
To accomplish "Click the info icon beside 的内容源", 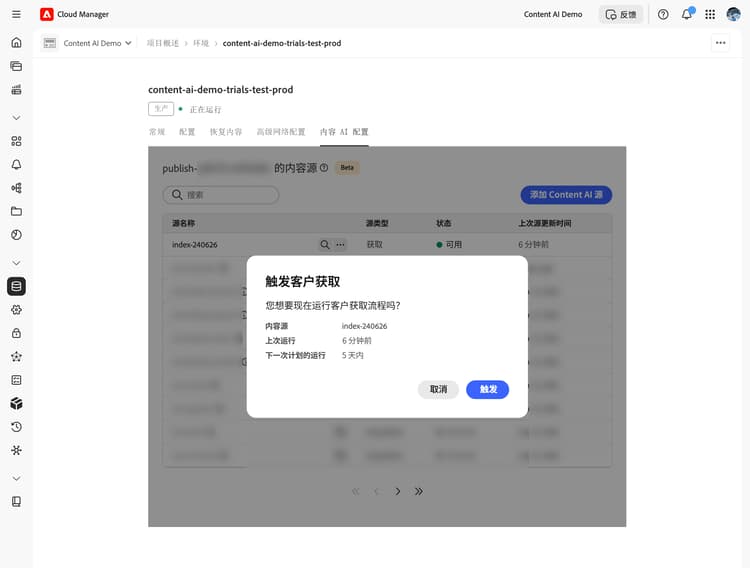I will tap(324, 168).
